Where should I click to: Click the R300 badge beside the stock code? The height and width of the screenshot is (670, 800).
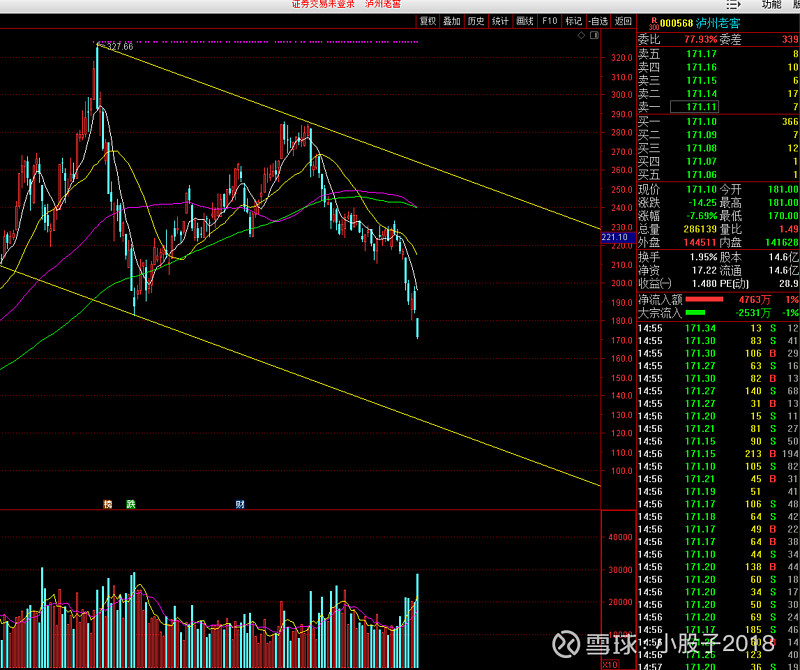point(654,23)
